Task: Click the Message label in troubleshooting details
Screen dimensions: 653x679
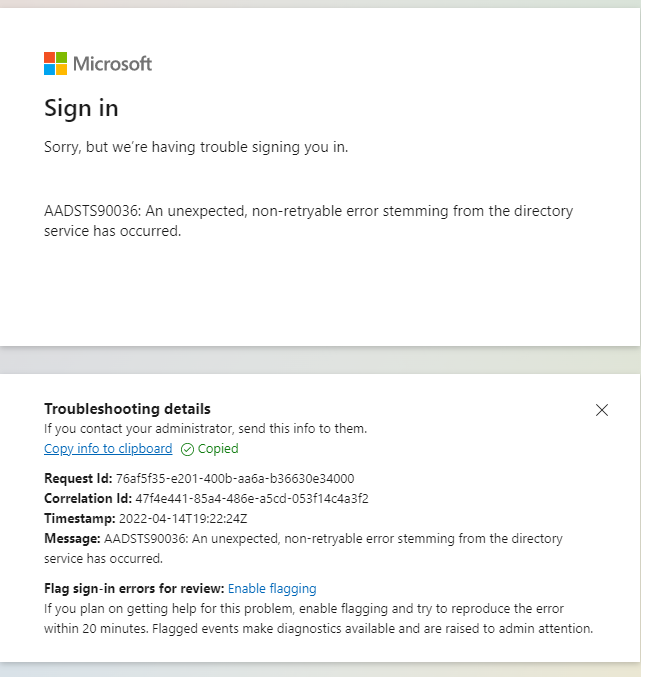Action: 72,538
